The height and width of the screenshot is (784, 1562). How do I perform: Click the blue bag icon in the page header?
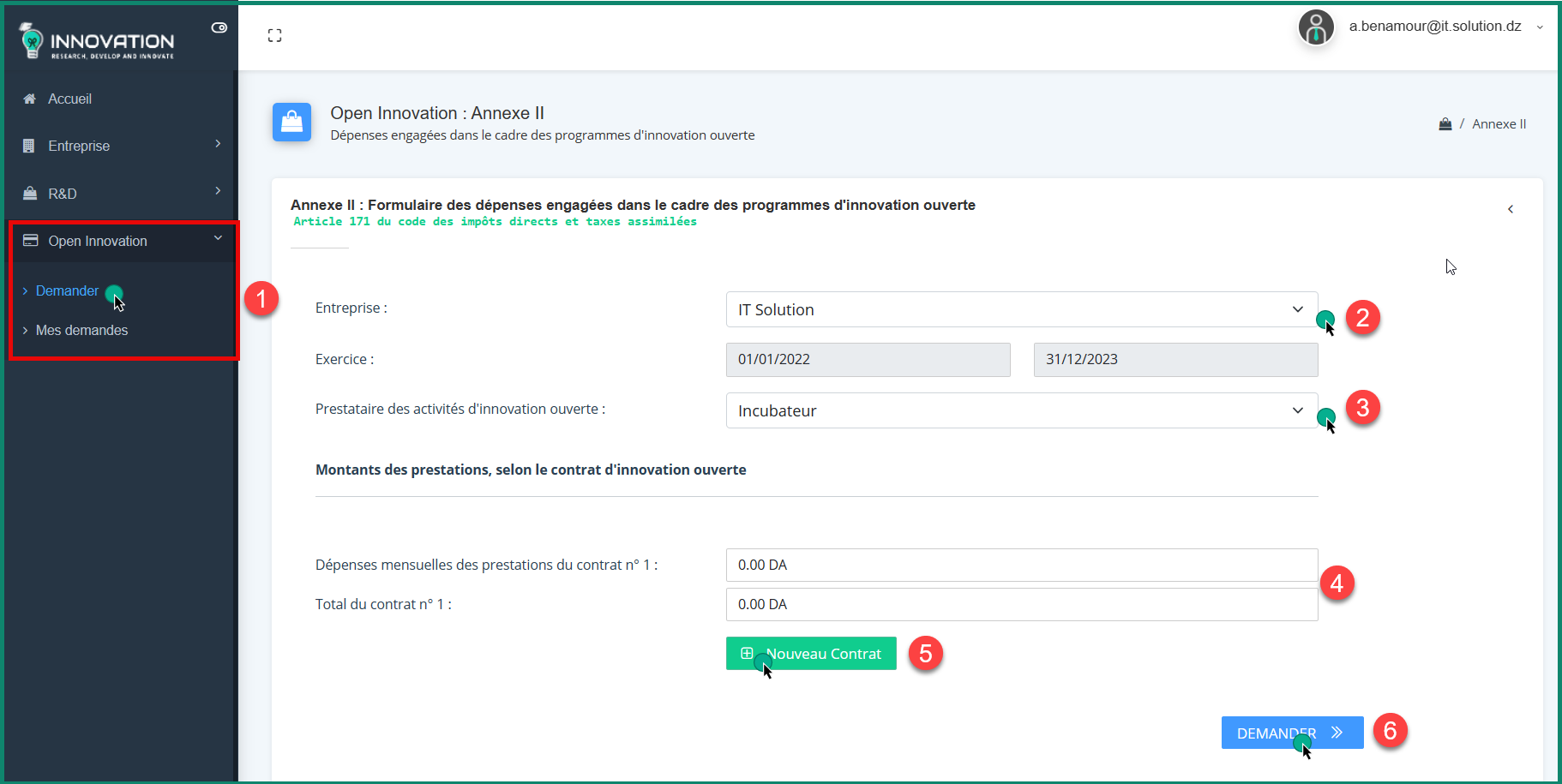pyautogui.click(x=291, y=122)
